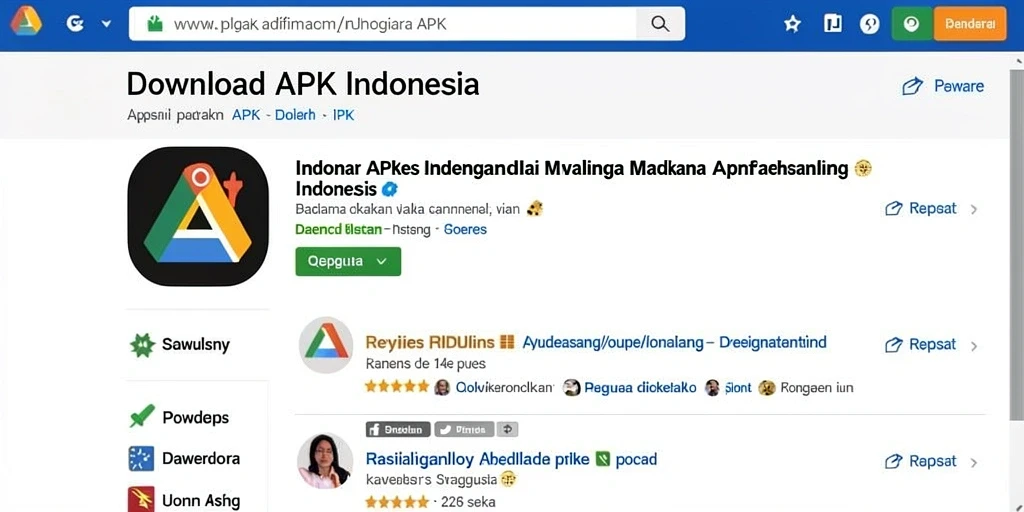Click the green checkmark icon beside Powdeps
Image resolution: width=1024 pixels, height=512 pixels.
(x=142, y=416)
